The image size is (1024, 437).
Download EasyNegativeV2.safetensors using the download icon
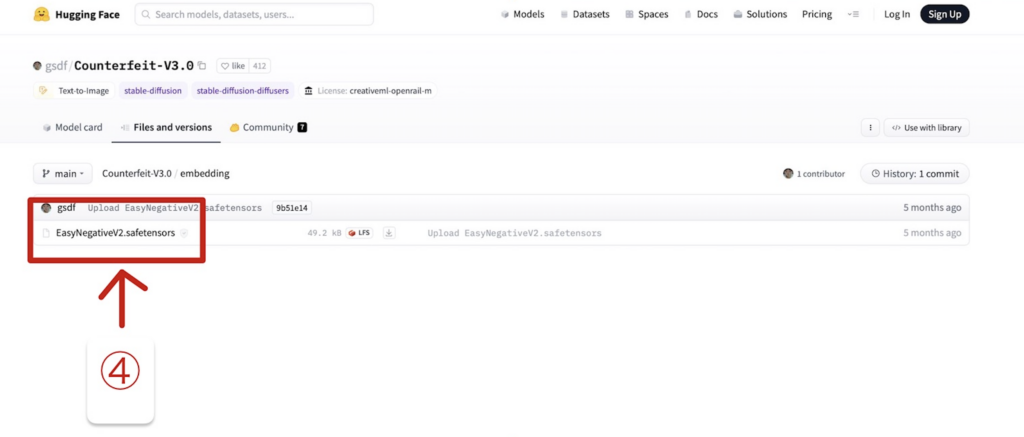tap(389, 233)
